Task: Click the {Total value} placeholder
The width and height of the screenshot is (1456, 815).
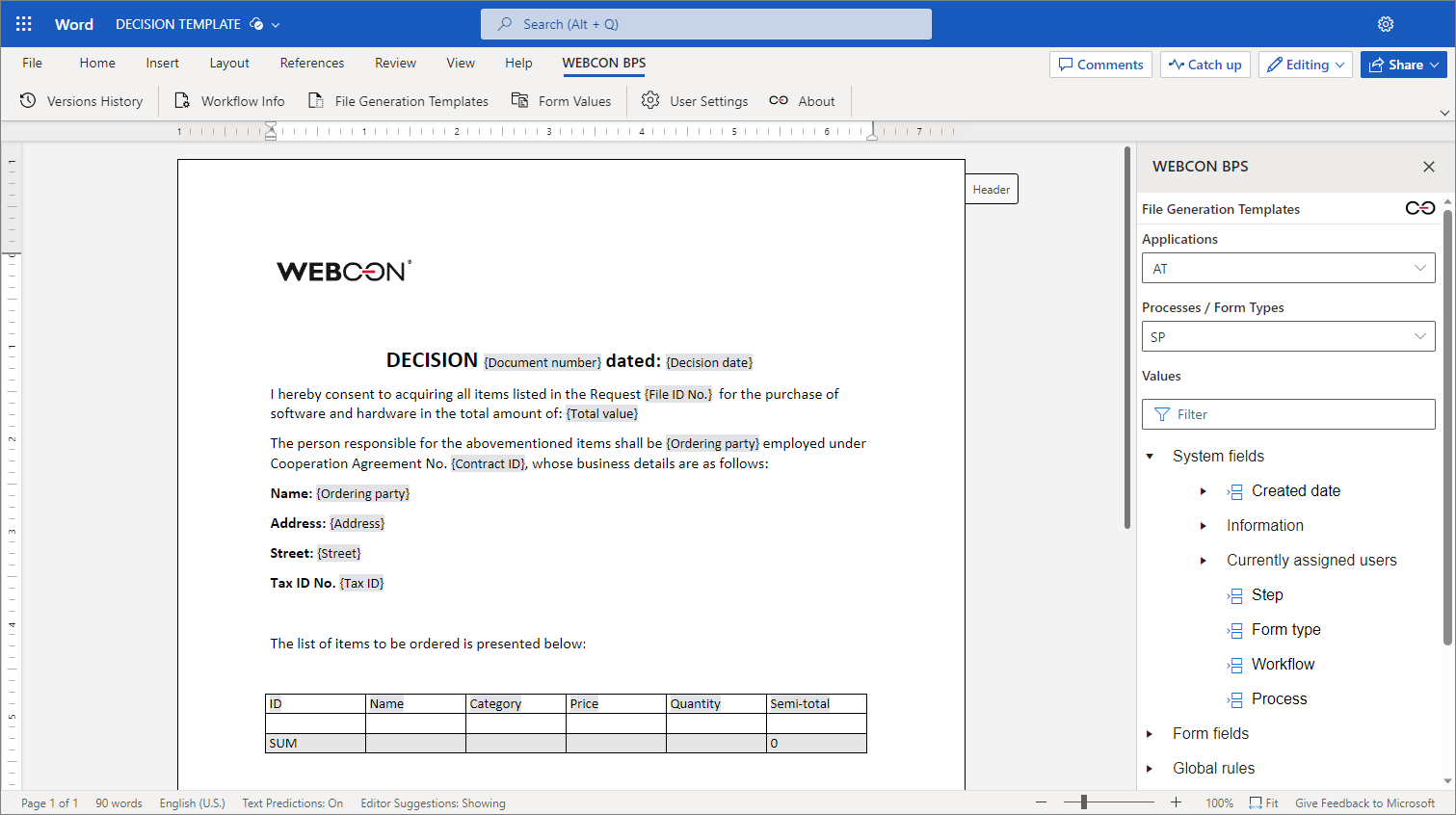Action: pos(602,413)
